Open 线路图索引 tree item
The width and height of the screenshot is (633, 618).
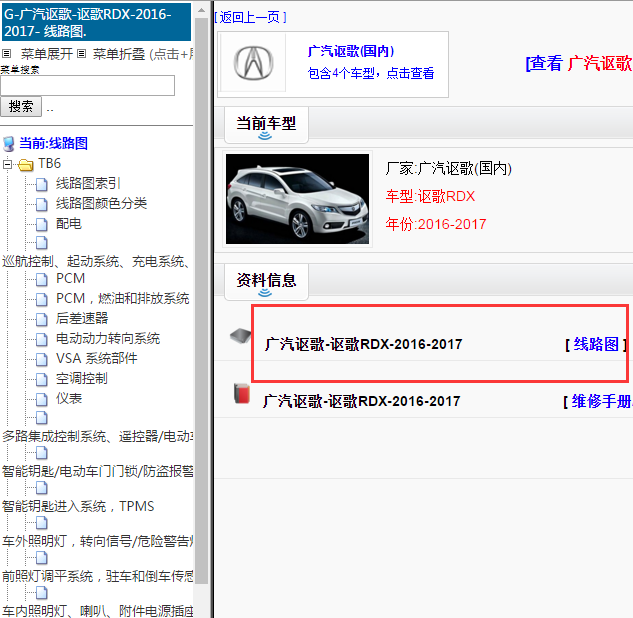coord(88,184)
